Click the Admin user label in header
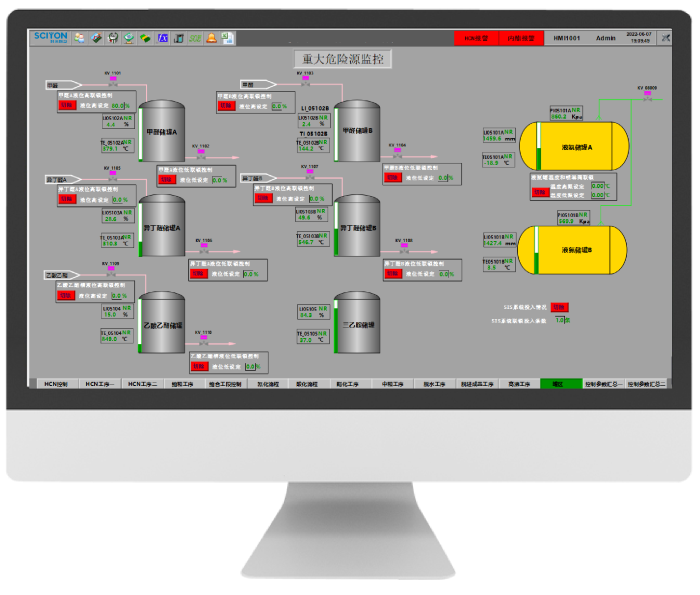This screenshot has width=700, height=595. click(x=605, y=38)
